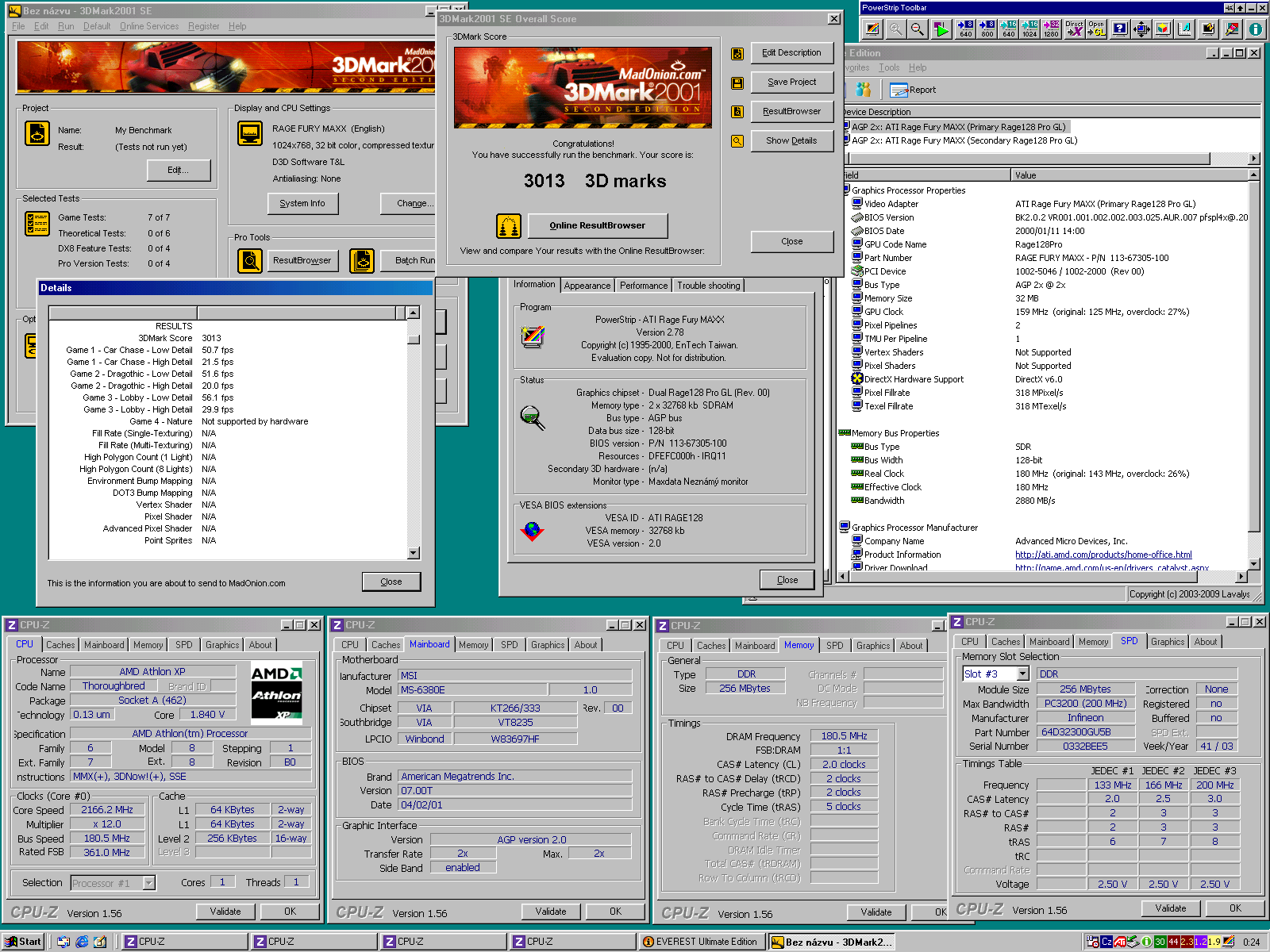This screenshot has width=1270, height=952.
Task: Open Graphics tab in CPU-Z SPD window
Action: pos(1168,642)
